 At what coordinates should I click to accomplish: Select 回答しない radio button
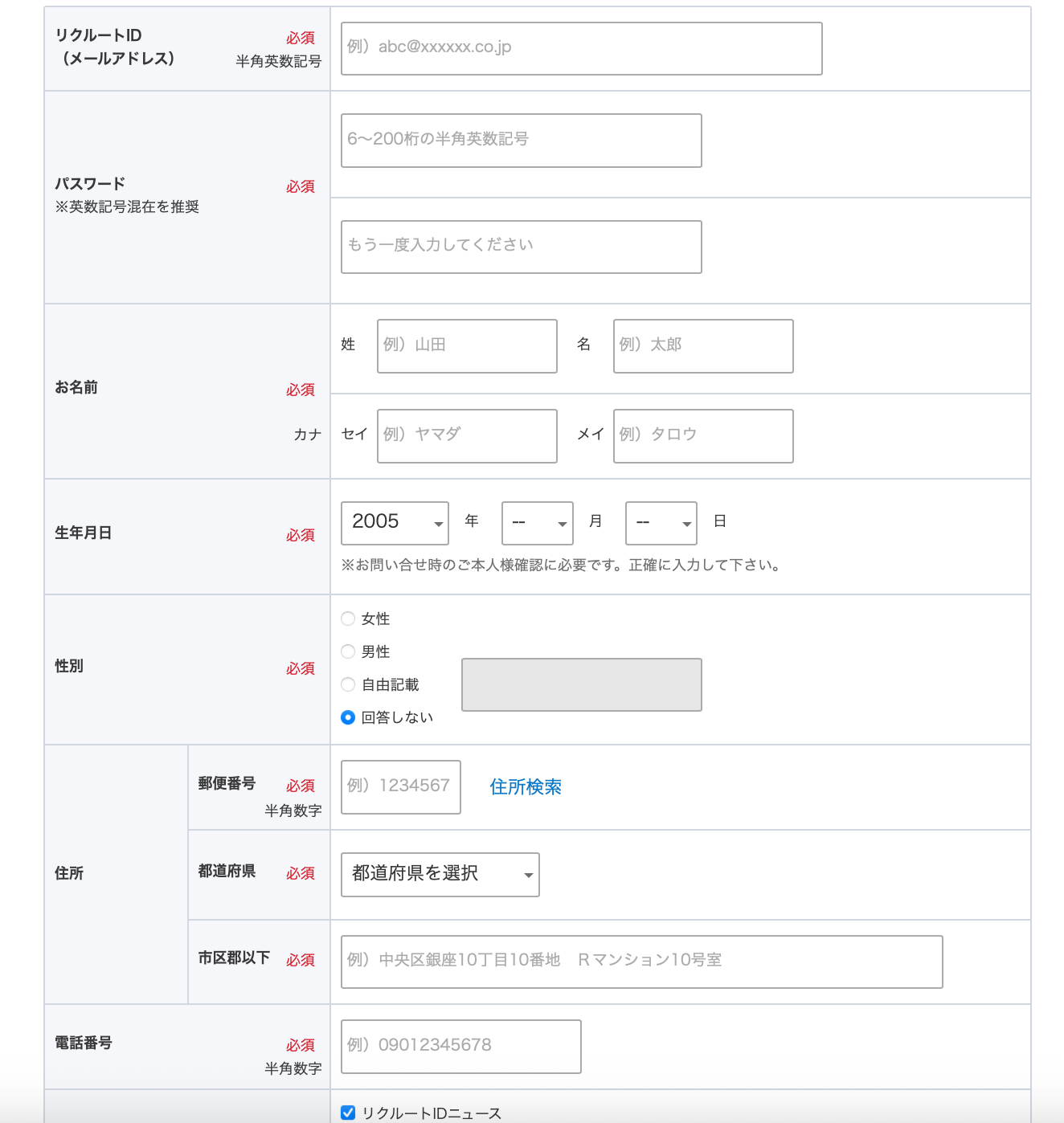click(x=348, y=717)
